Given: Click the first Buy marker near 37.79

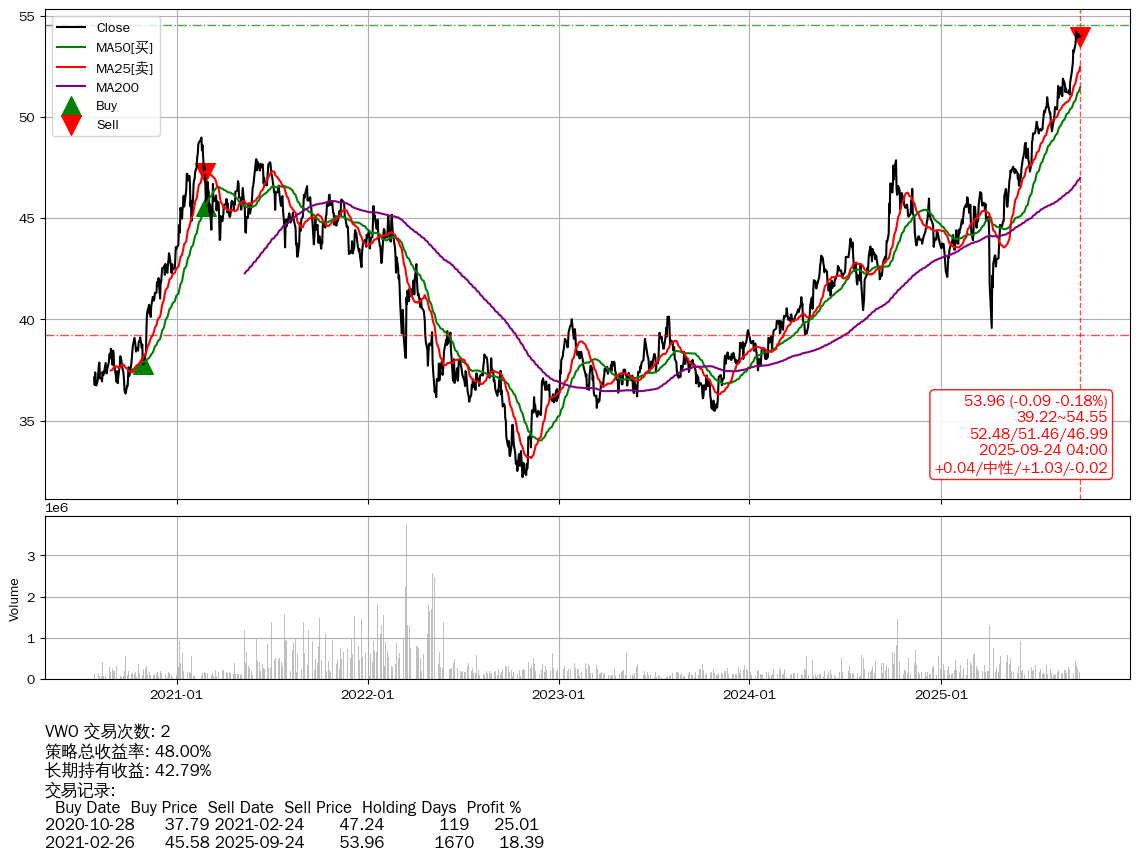Looking at the screenshot, I should point(143,365).
